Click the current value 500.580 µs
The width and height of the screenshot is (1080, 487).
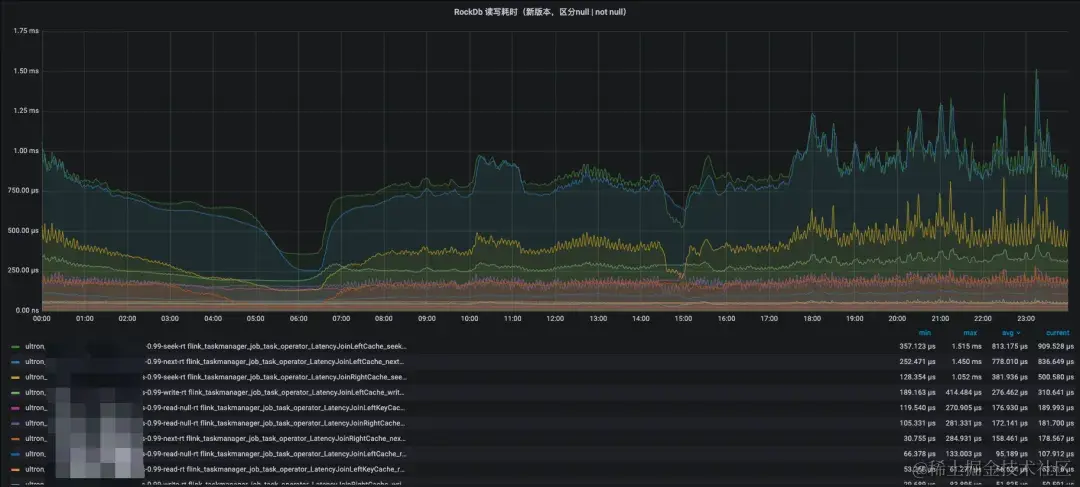click(1055, 377)
